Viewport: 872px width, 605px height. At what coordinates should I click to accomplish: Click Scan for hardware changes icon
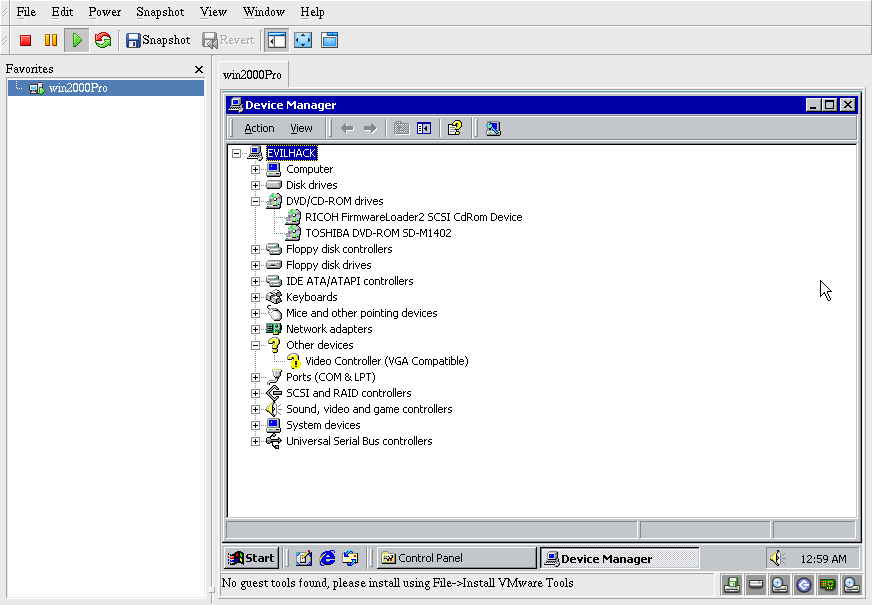coord(493,128)
